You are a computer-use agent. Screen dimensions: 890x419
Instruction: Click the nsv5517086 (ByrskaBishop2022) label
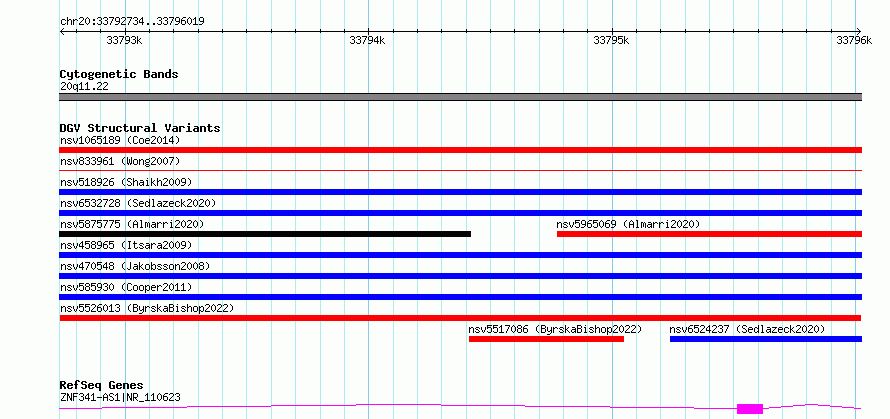click(555, 329)
